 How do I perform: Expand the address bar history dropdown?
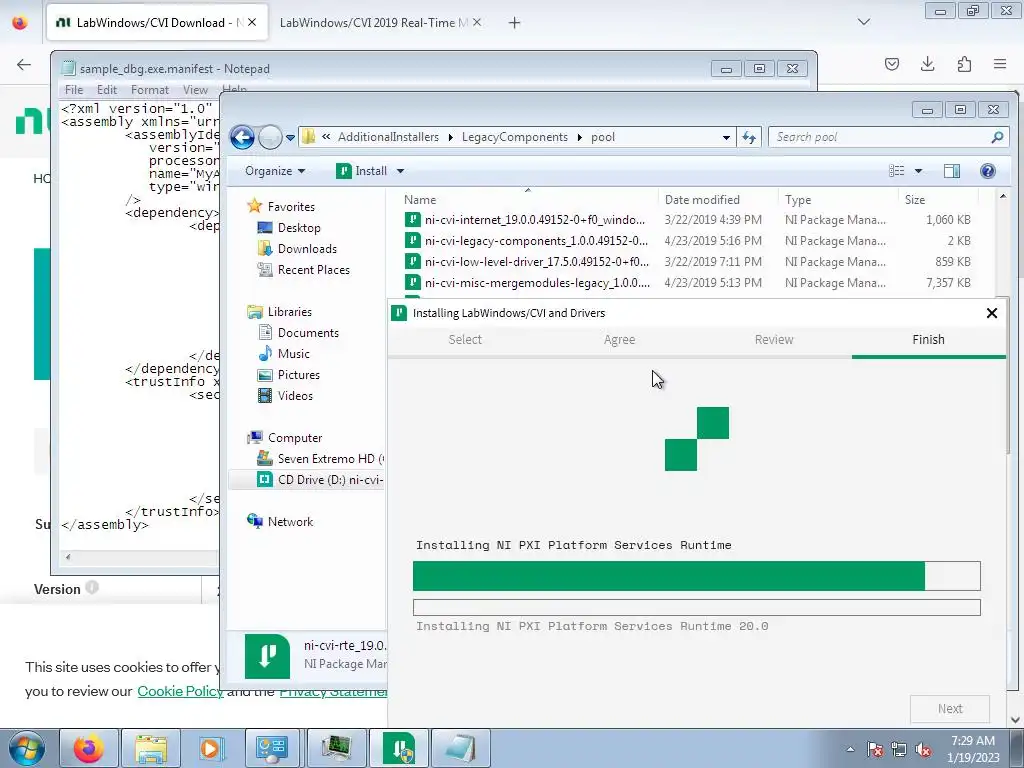726,137
